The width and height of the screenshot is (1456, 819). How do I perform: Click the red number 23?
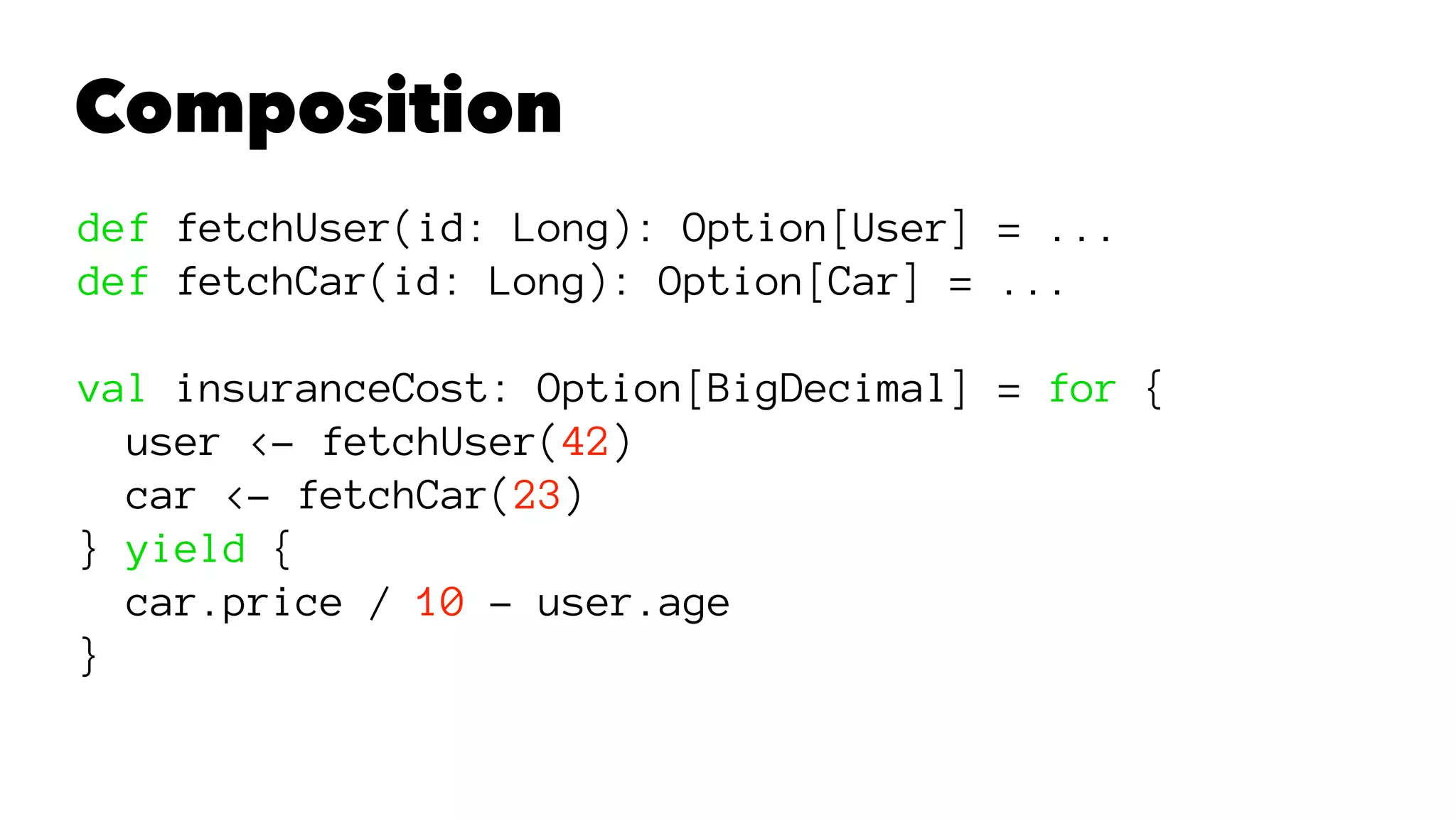(x=536, y=496)
